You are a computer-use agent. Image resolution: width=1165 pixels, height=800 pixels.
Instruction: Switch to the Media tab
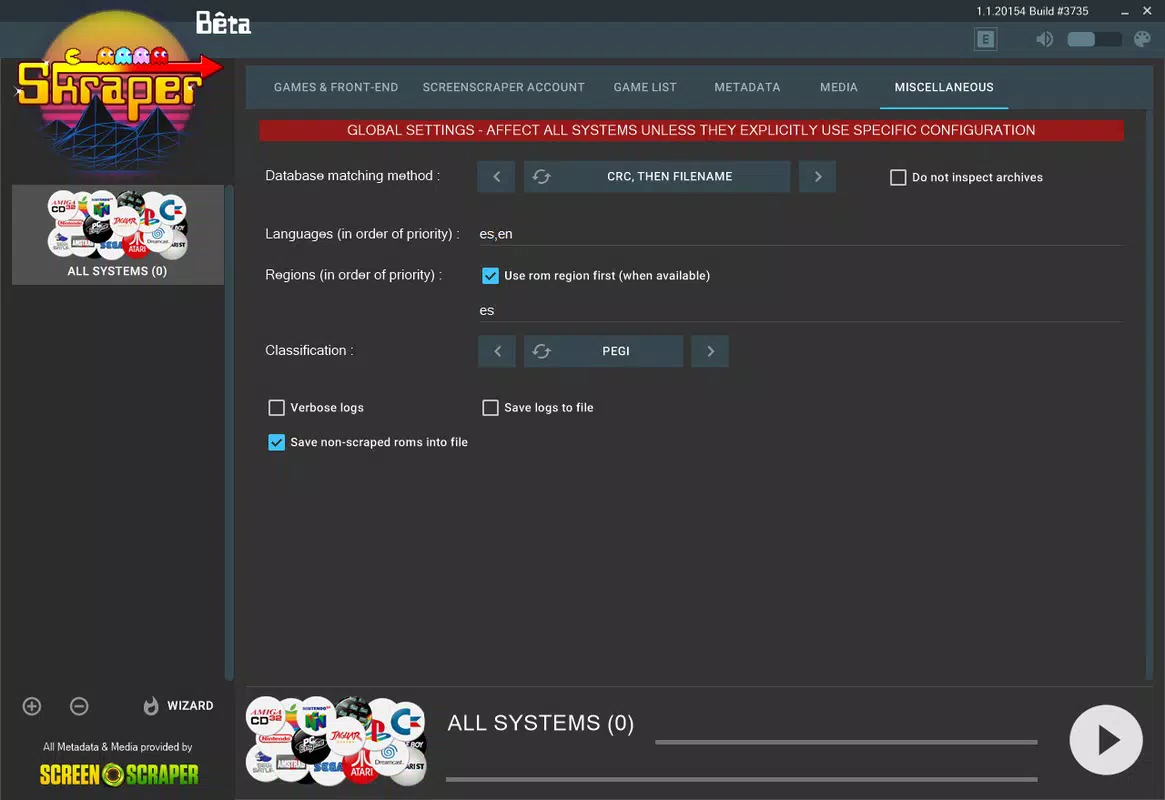tap(839, 88)
